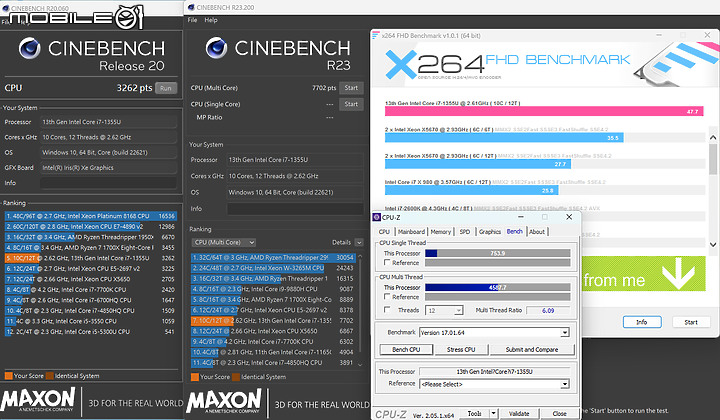Image resolution: width=720 pixels, height=420 pixels.
Task: Switch to the CPU tab in CPU-Z
Action: (384, 232)
